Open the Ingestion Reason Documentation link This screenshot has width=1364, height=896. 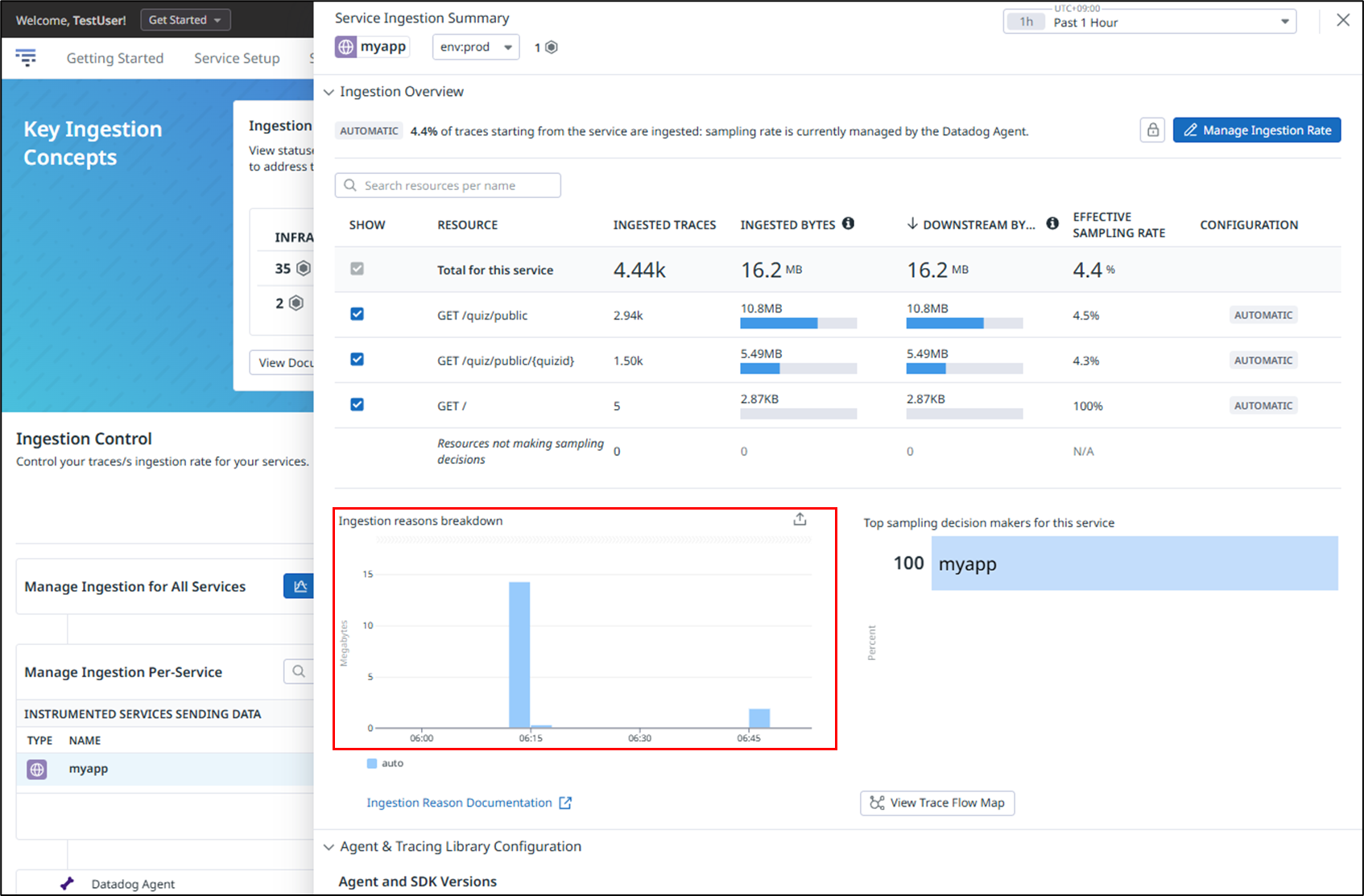459,803
